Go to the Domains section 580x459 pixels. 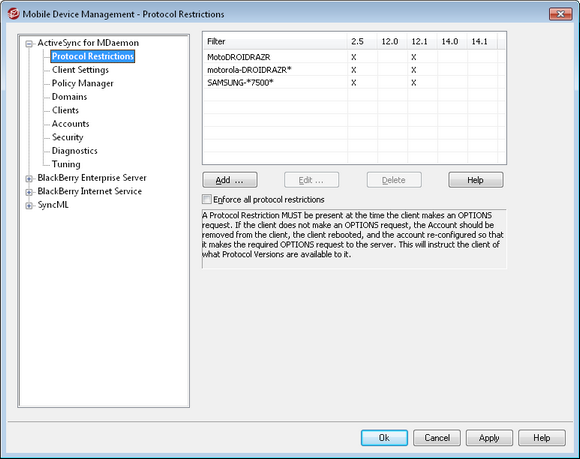[70, 97]
